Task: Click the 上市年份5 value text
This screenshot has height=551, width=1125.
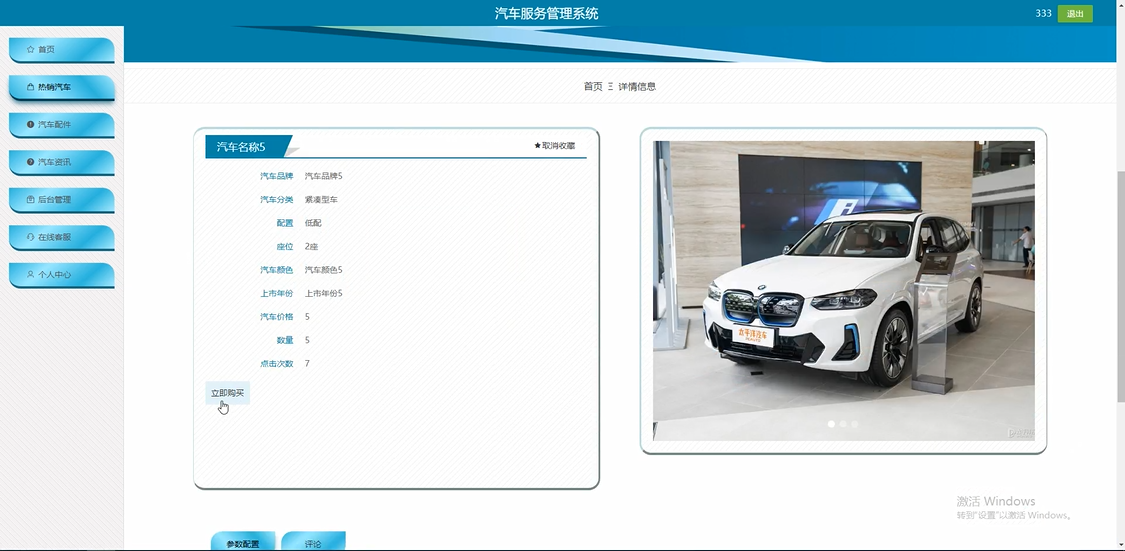Action: (324, 293)
